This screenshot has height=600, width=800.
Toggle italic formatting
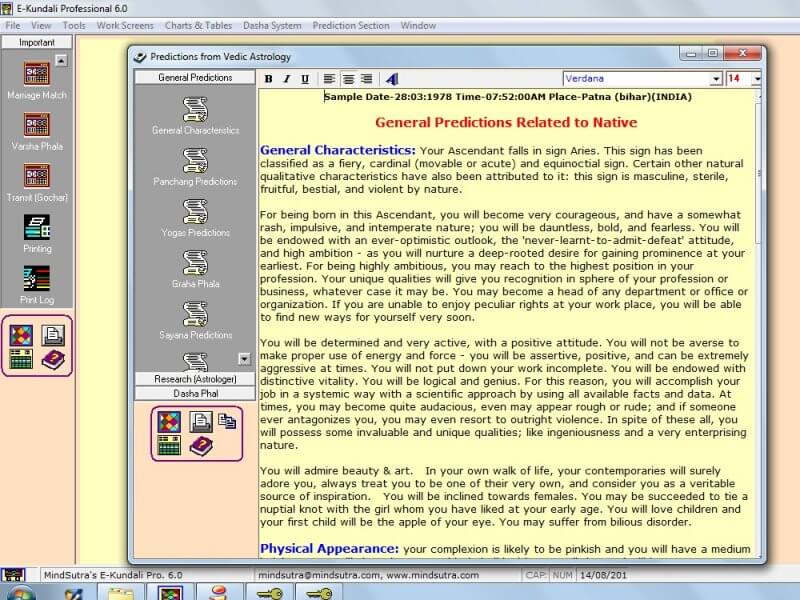[287, 79]
